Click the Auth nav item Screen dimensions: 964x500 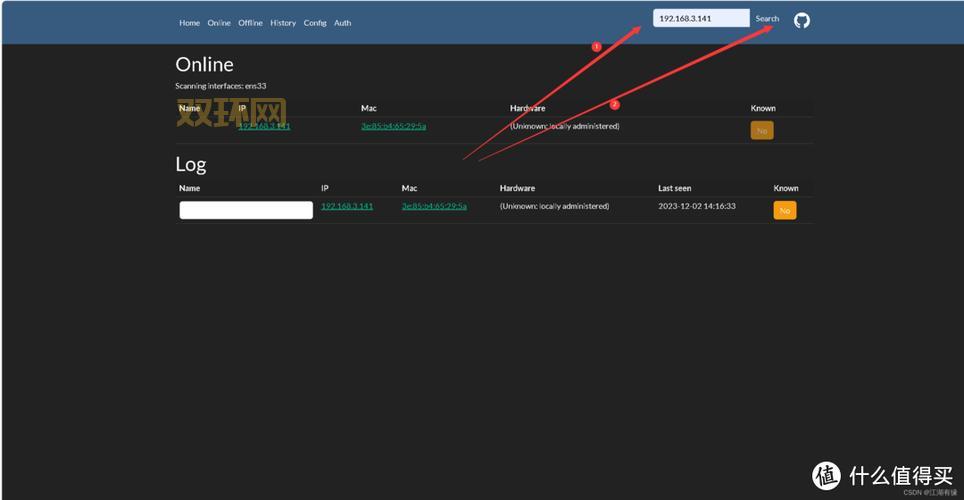pyautogui.click(x=342, y=23)
